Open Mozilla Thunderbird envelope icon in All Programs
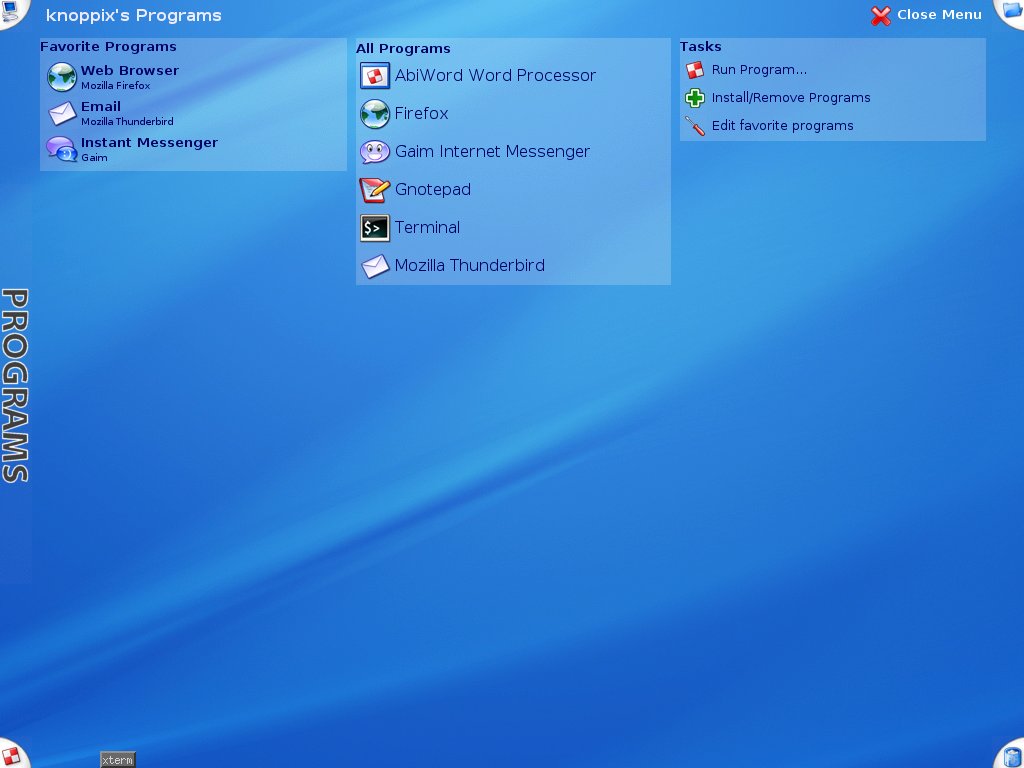1024x768 pixels. pyautogui.click(x=375, y=266)
